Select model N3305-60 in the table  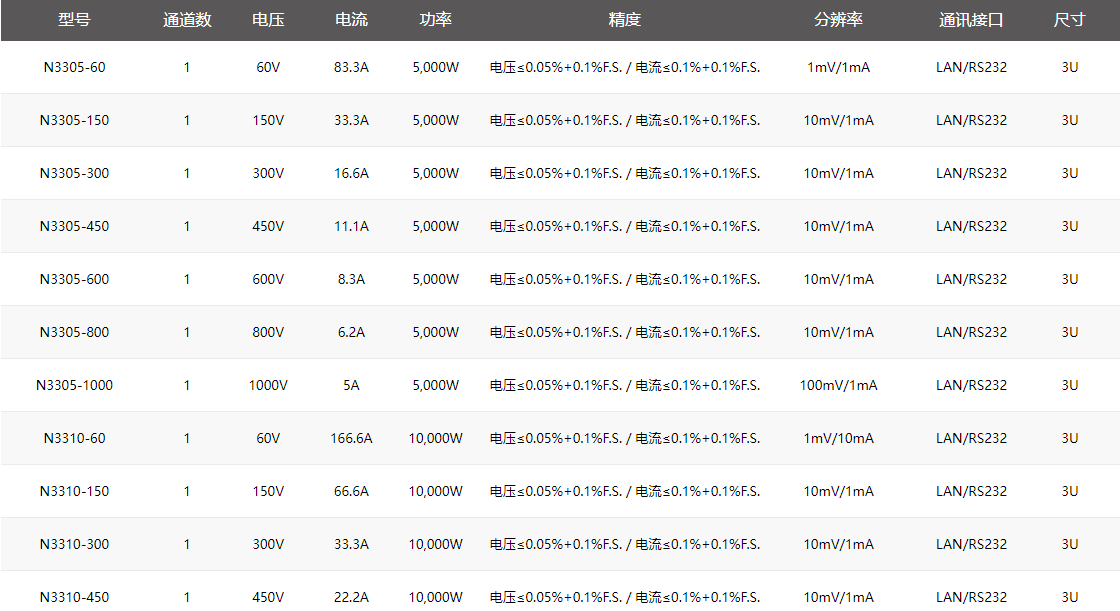point(74,67)
